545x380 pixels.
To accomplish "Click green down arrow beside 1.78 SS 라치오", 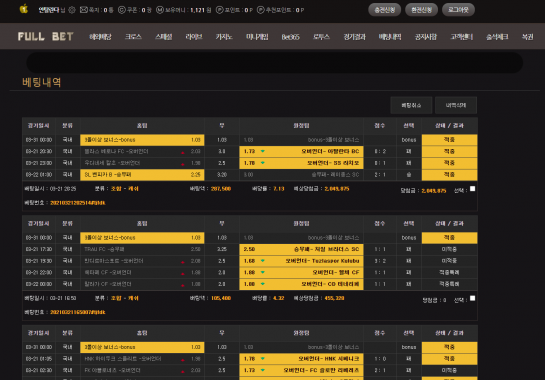I will click(263, 163).
